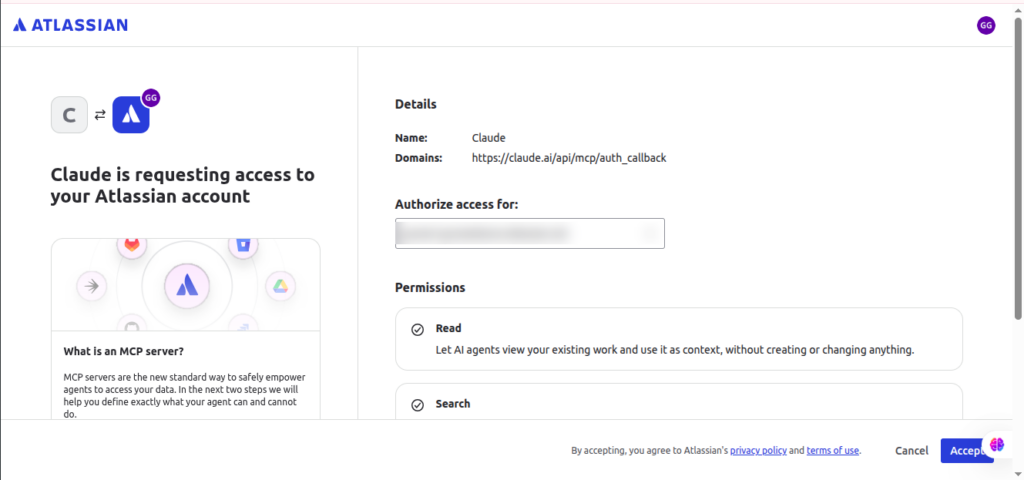The image size is (1024, 480).
Task: Click the Cancel button
Action: point(912,451)
